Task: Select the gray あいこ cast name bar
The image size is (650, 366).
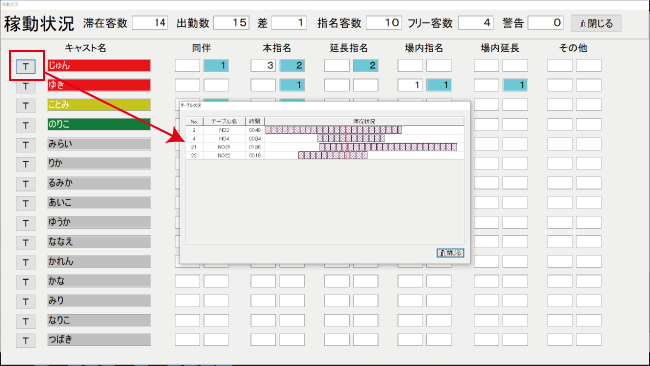Action: click(x=99, y=202)
